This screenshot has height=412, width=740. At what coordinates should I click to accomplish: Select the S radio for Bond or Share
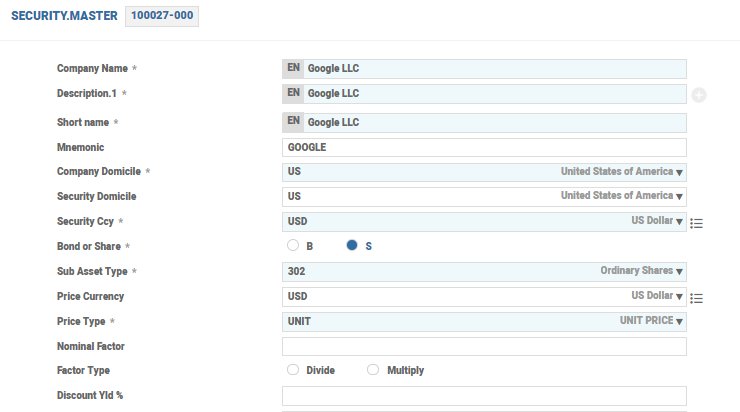pyautogui.click(x=353, y=245)
